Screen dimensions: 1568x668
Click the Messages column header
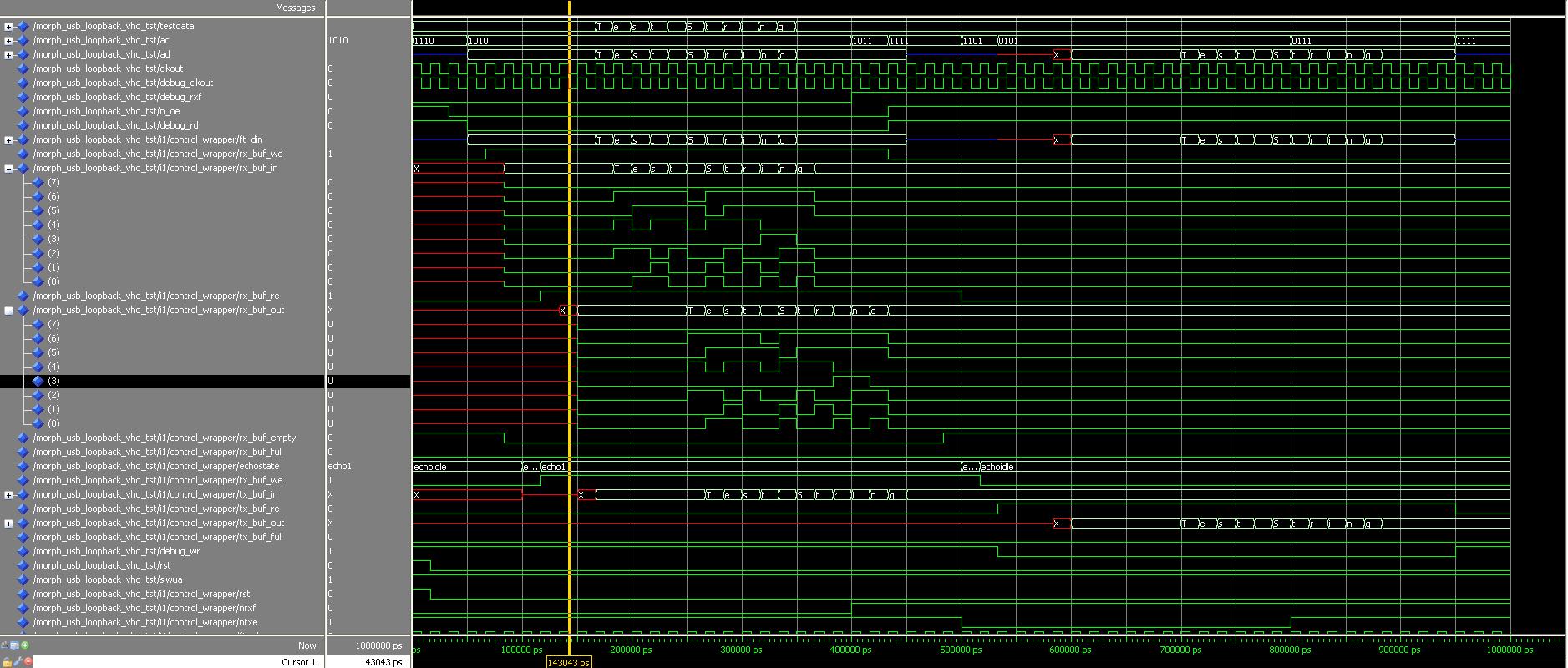(x=296, y=8)
